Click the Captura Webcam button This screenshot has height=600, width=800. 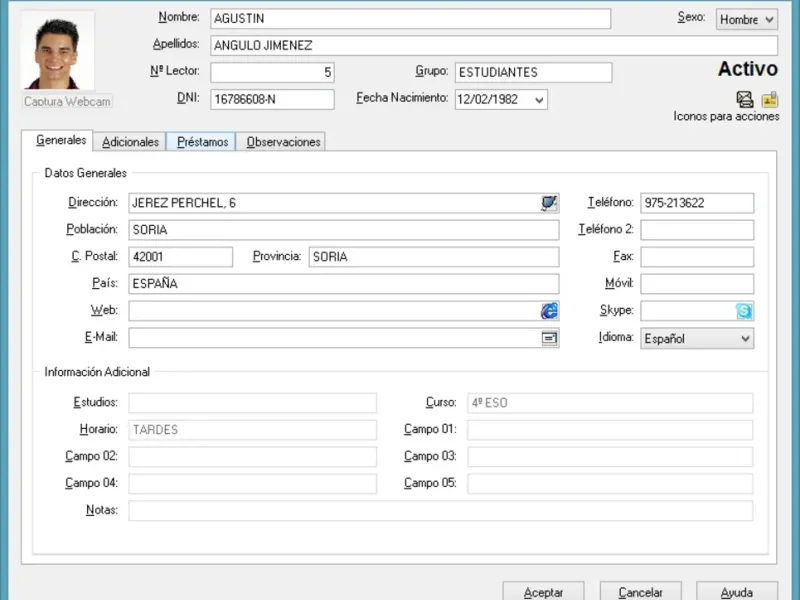pos(67,101)
